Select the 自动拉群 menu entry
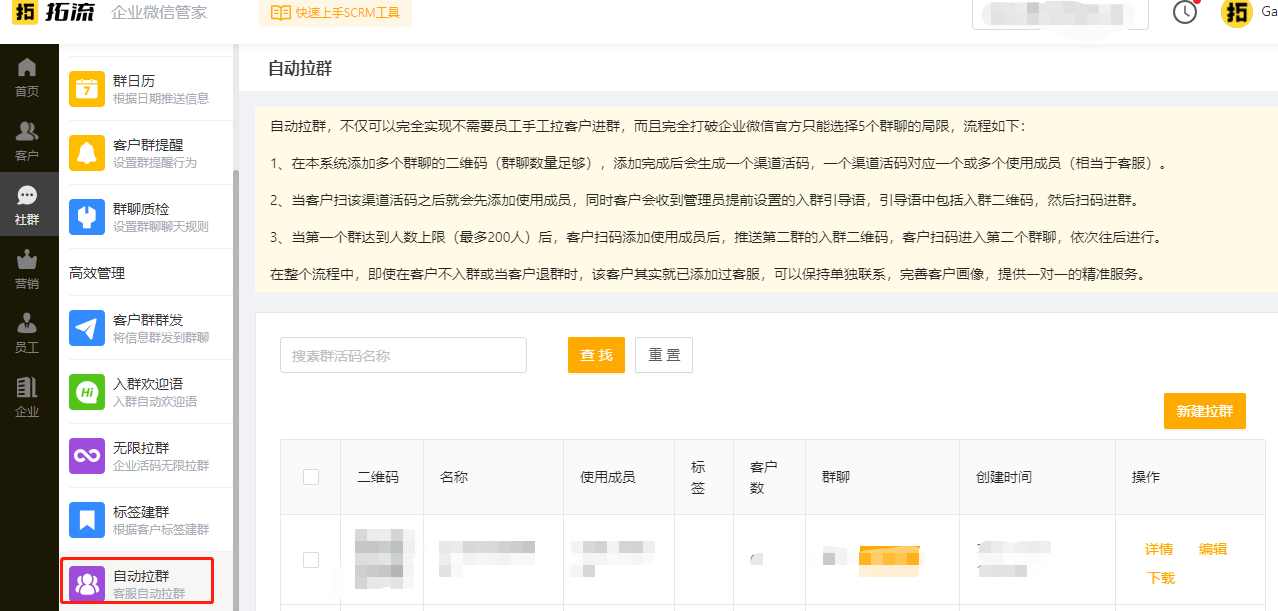Viewport: 1278px width, 611px height. tap(138, 583)
